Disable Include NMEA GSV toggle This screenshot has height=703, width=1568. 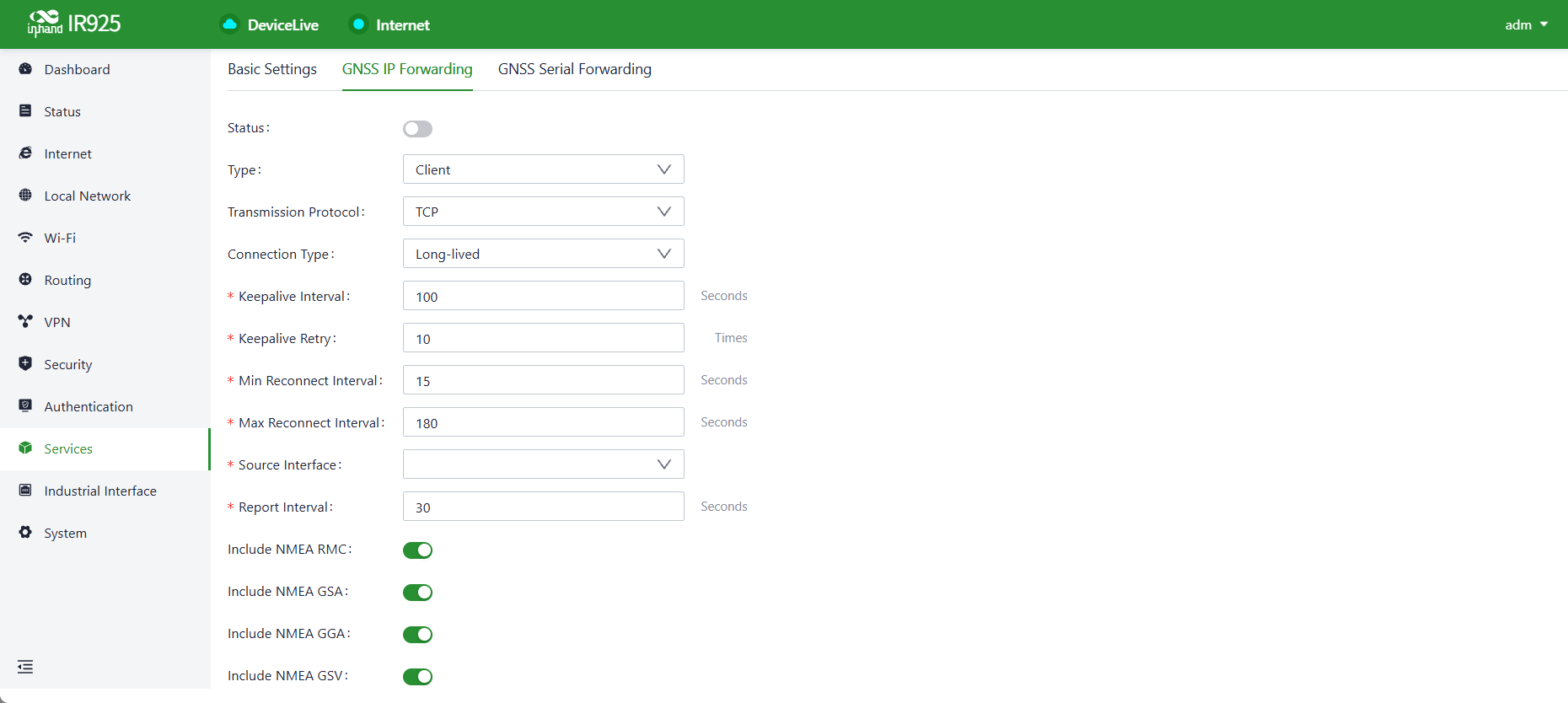[x=417, y=676]
